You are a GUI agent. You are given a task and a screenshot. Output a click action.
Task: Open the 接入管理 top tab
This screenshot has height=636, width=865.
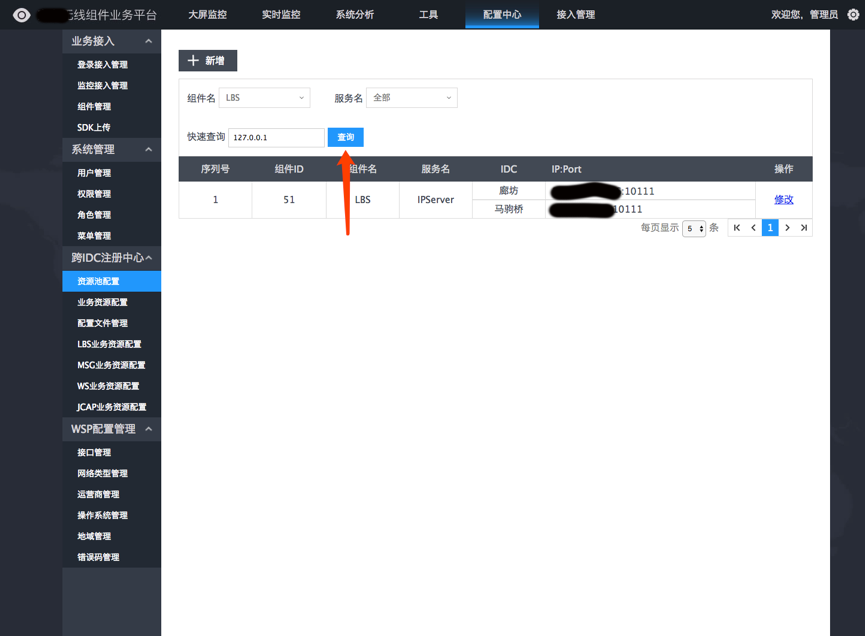pos(576,14)
